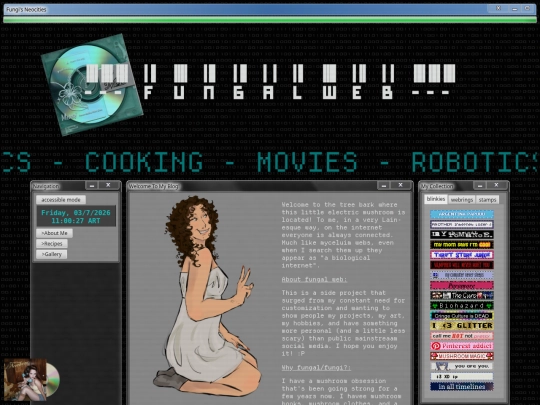The height and width of the screenshot is (405, 540).
Task: Click the 'Cringe Culture is DEAD' blinkie
Action: coord(462,315)
